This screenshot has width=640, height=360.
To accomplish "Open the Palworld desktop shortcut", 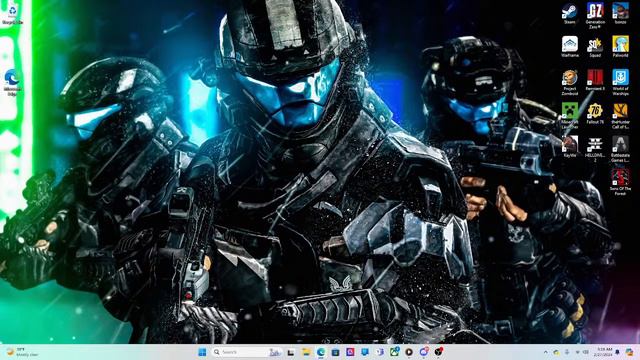I will pyautogui.click(x=620, y=47).
